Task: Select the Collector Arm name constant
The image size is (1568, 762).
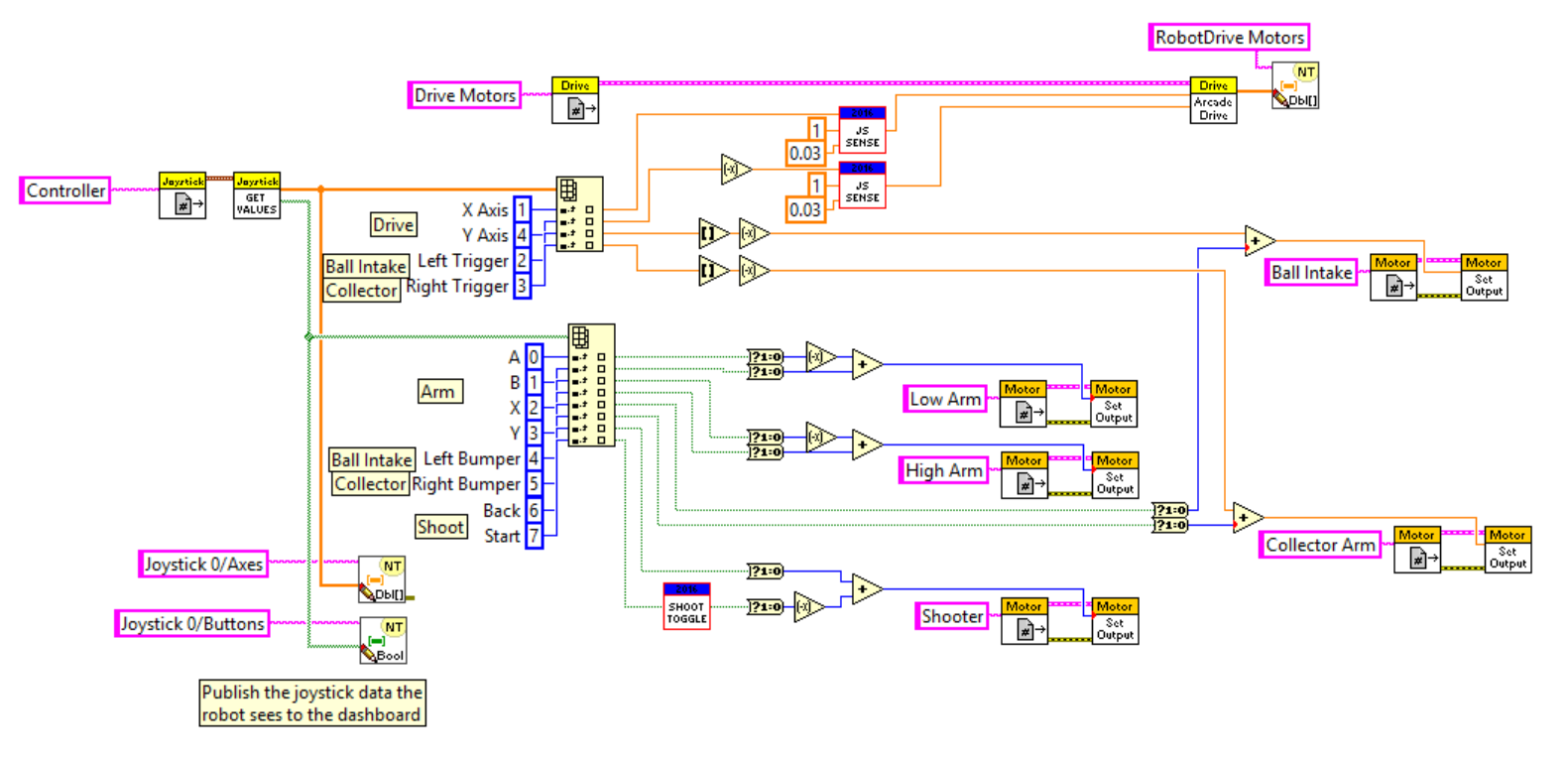Action: click(1320, 545)
